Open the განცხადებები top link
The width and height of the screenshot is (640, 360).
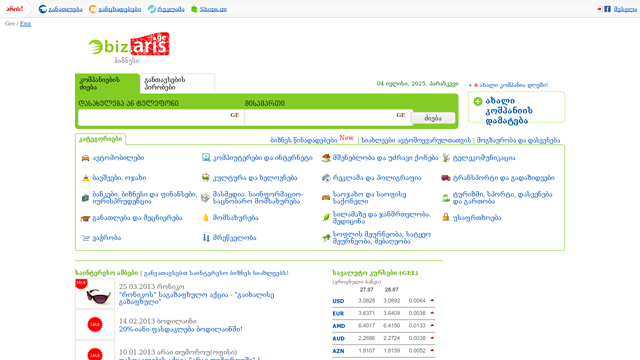tap(120, 9)
